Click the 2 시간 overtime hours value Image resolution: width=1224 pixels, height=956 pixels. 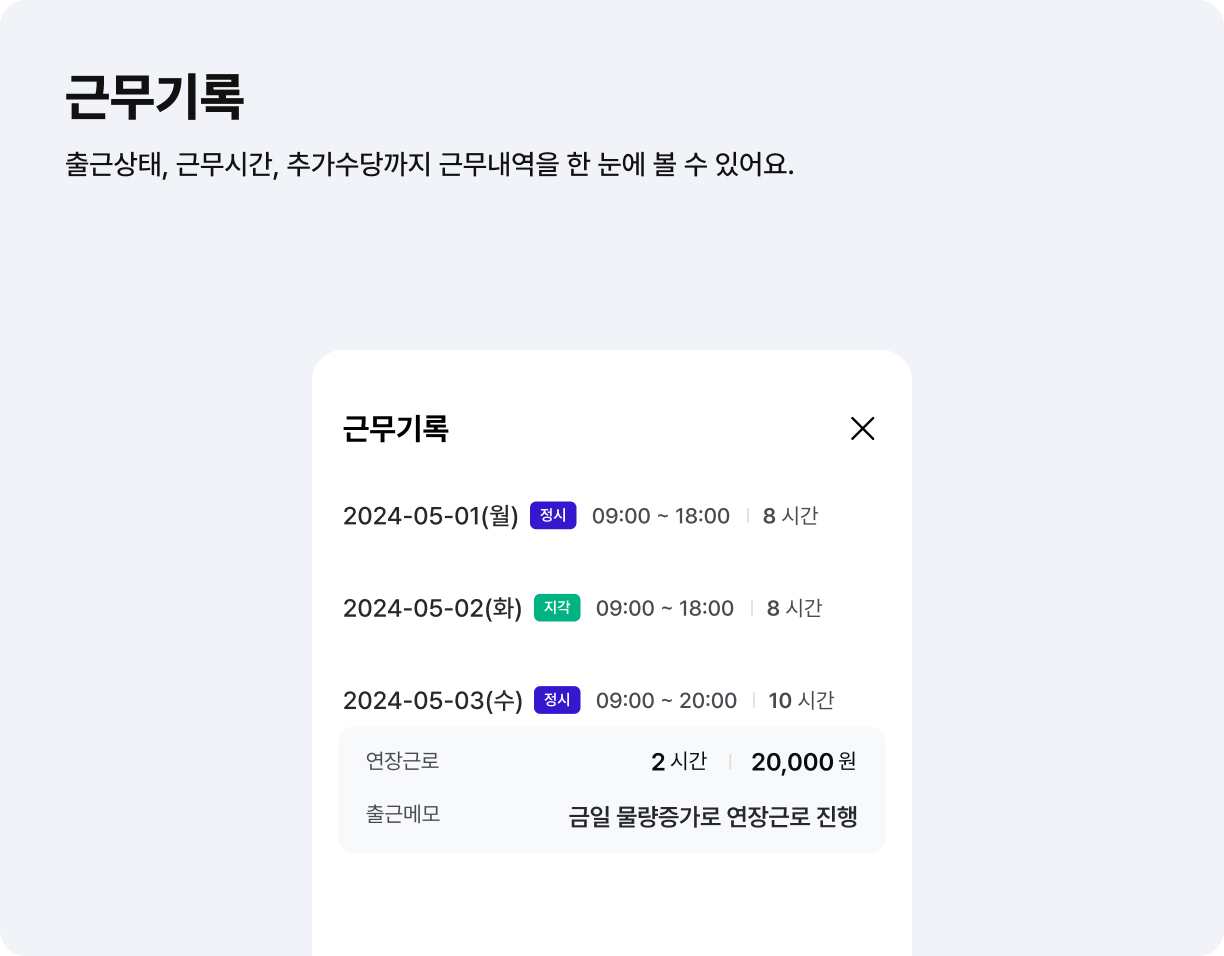(x=679, y=762)
